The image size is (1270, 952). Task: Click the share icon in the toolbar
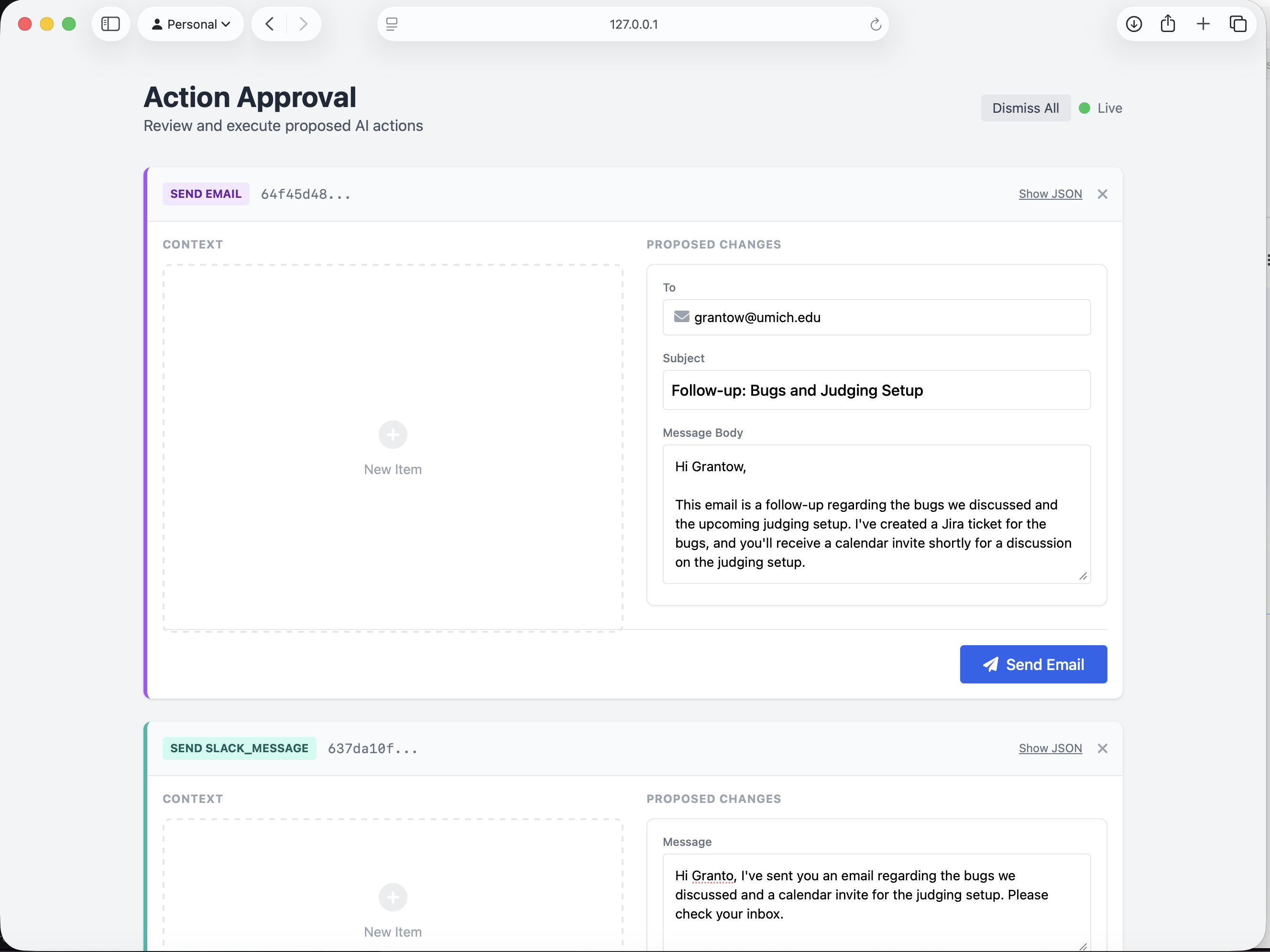click(x=1168, y=24)
